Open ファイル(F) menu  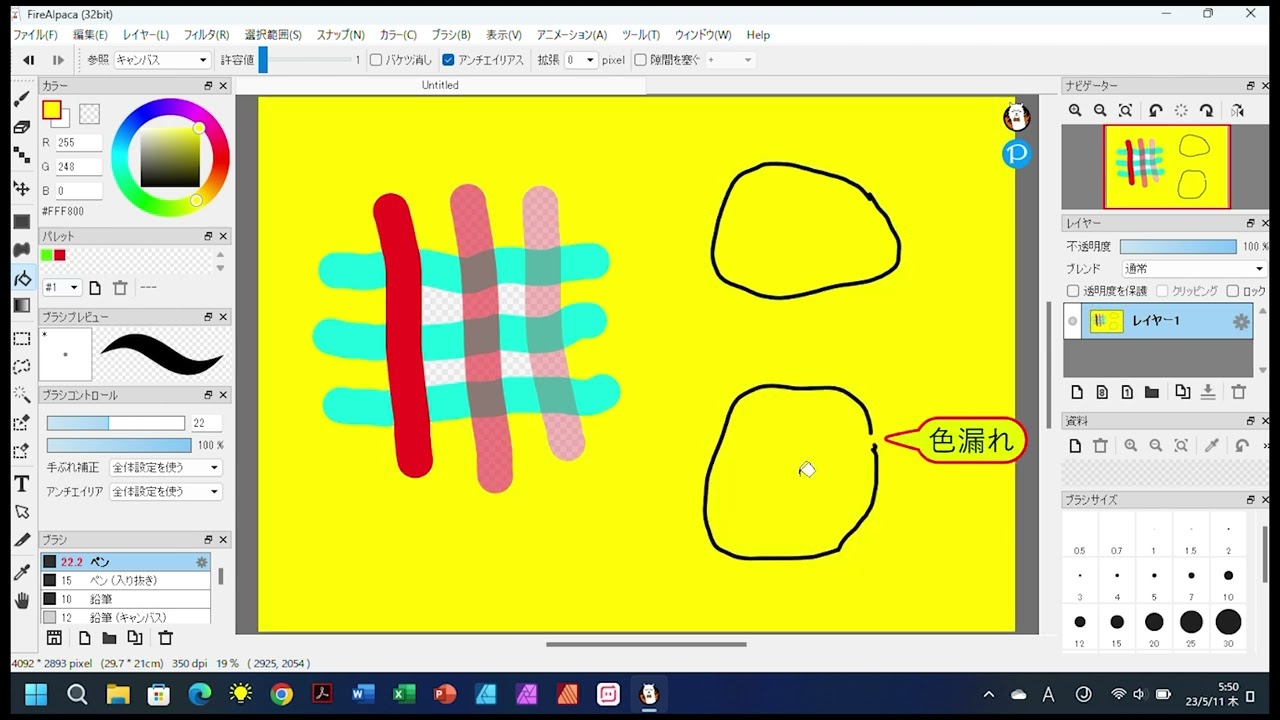[35, 35]
